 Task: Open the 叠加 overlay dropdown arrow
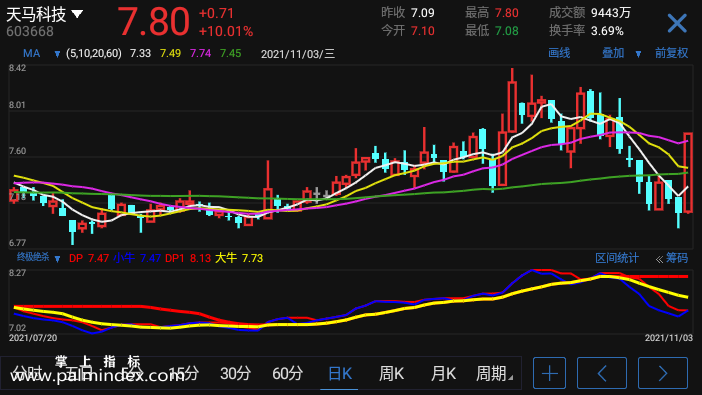point(638,54)
